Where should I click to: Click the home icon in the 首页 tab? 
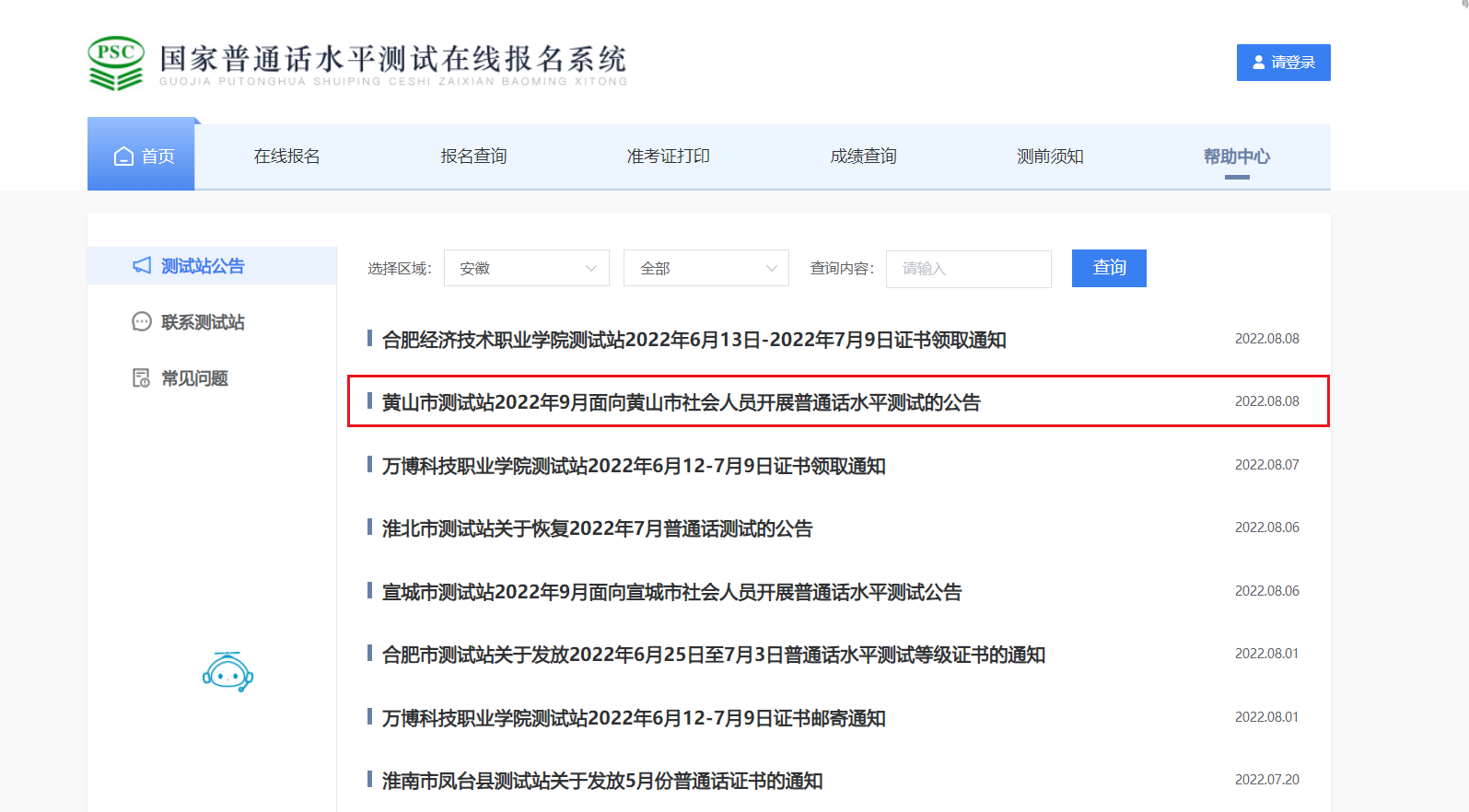click(123, 157)
